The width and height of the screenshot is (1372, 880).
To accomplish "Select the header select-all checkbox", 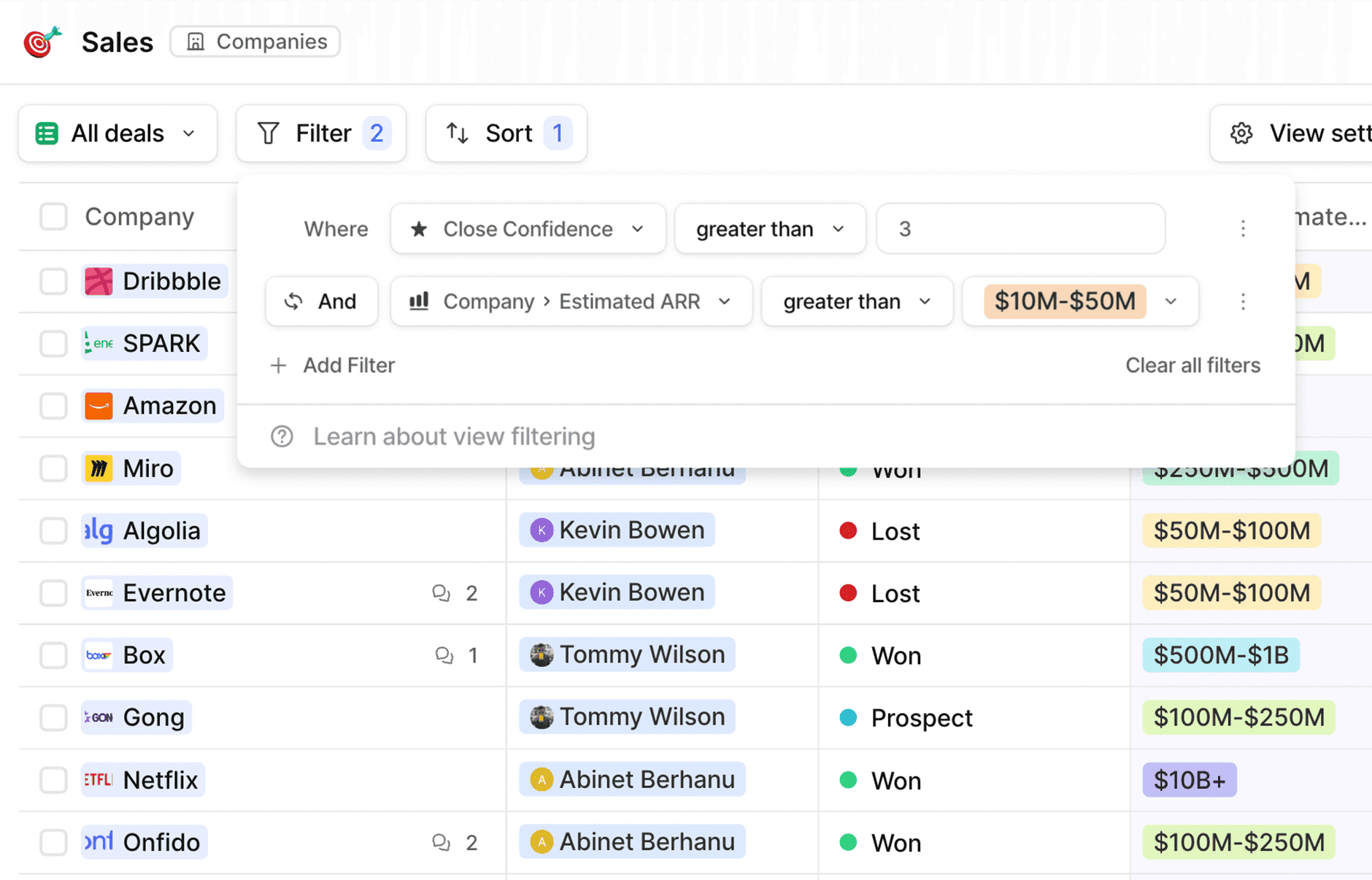I will (x=53, y=216).
